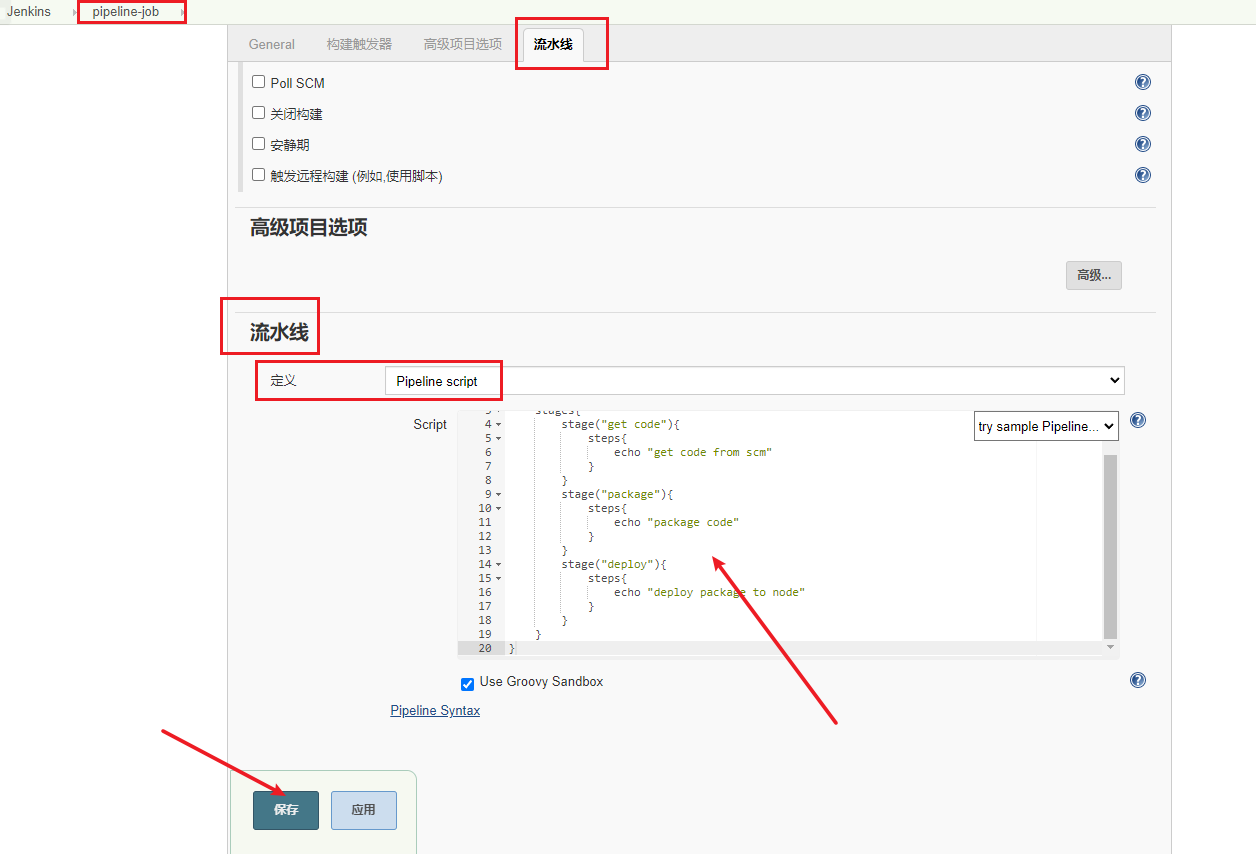1256x854 pixels.
Task: Collapse code fold at line 9
Action: point(498,494)
